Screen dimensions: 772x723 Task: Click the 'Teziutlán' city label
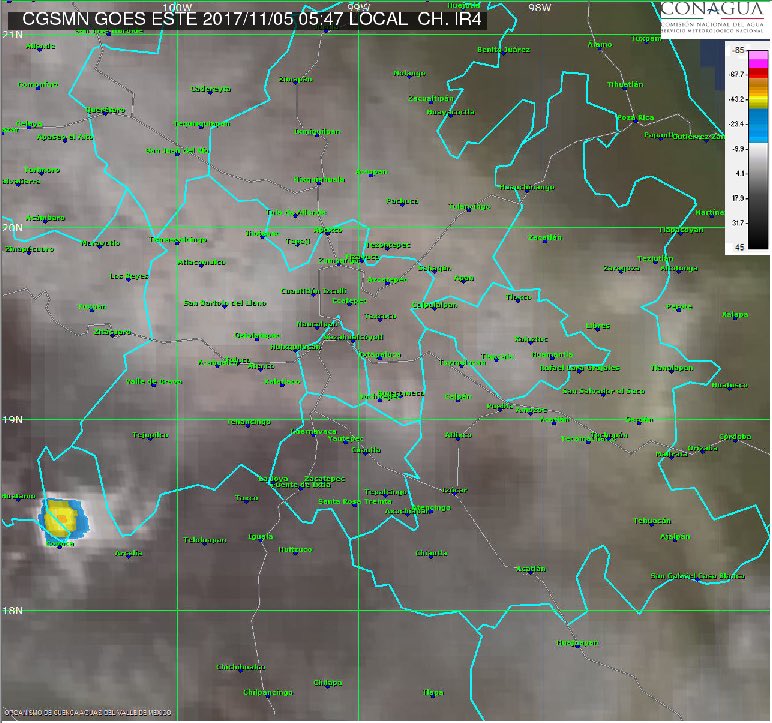click(x=655, y=259)
